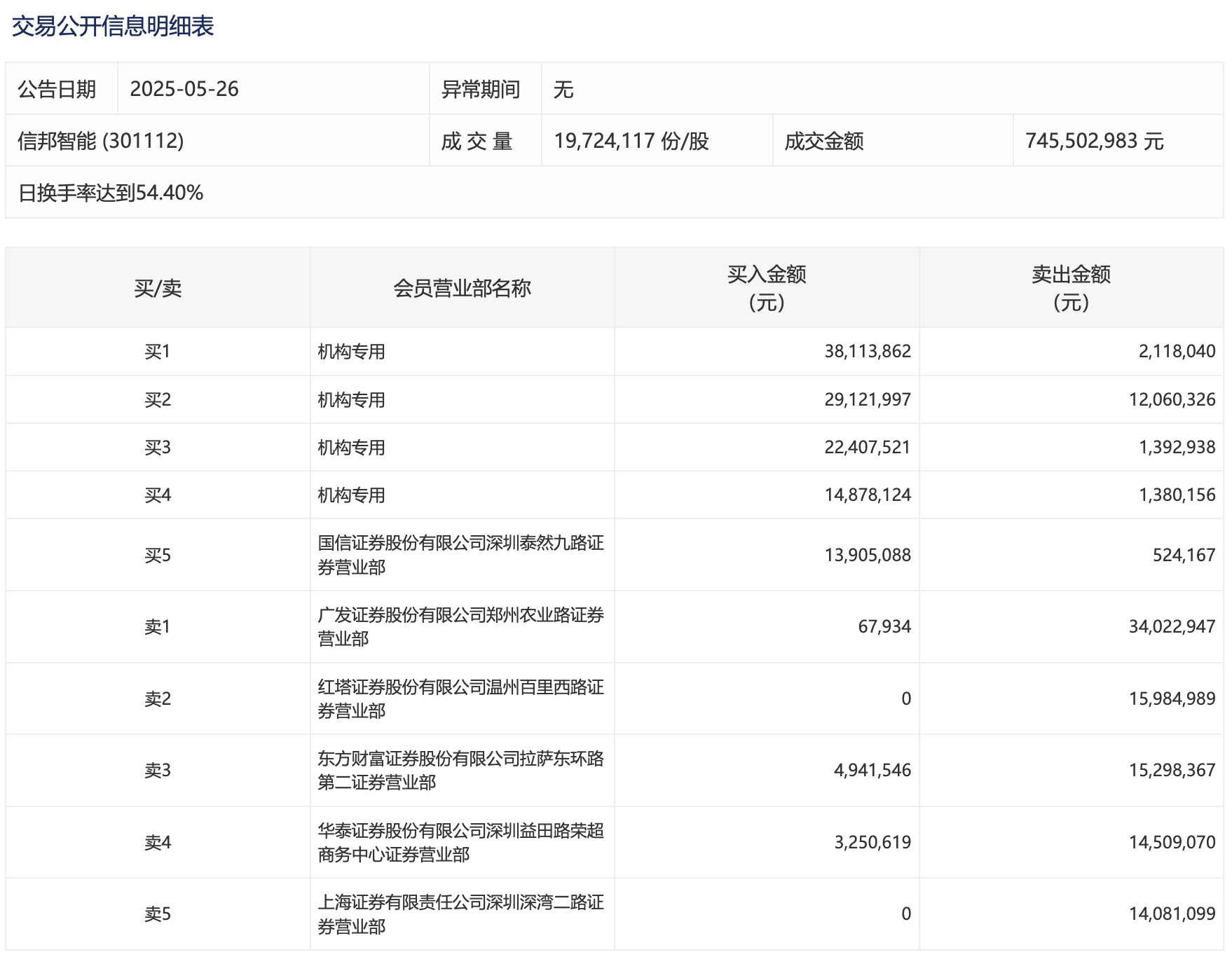Click the 买入金额 column header
The height and width of the screenshot is (964, 1232).
pyautogui.click(x=766, y=288)
